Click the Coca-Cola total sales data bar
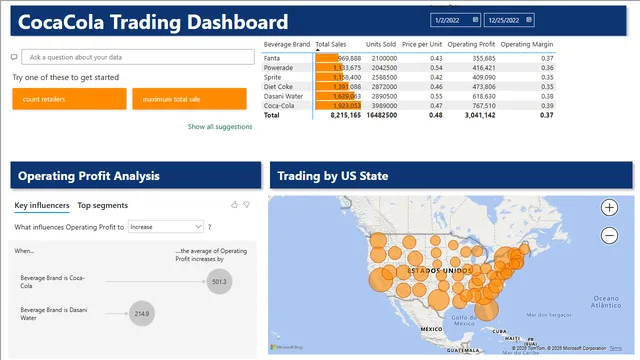The height and width of the screenshot is (360, 640). tap(338, 106)
